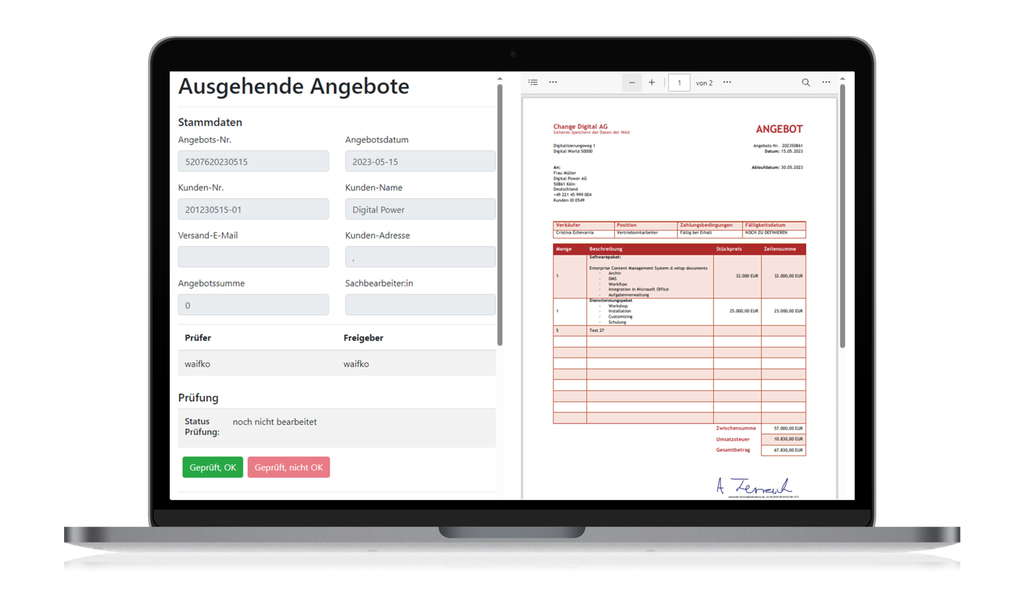Click the Zwischensumme label in PDF
Screen dimensions: 1024x589
pyautogui.click(x=736, y=428)
